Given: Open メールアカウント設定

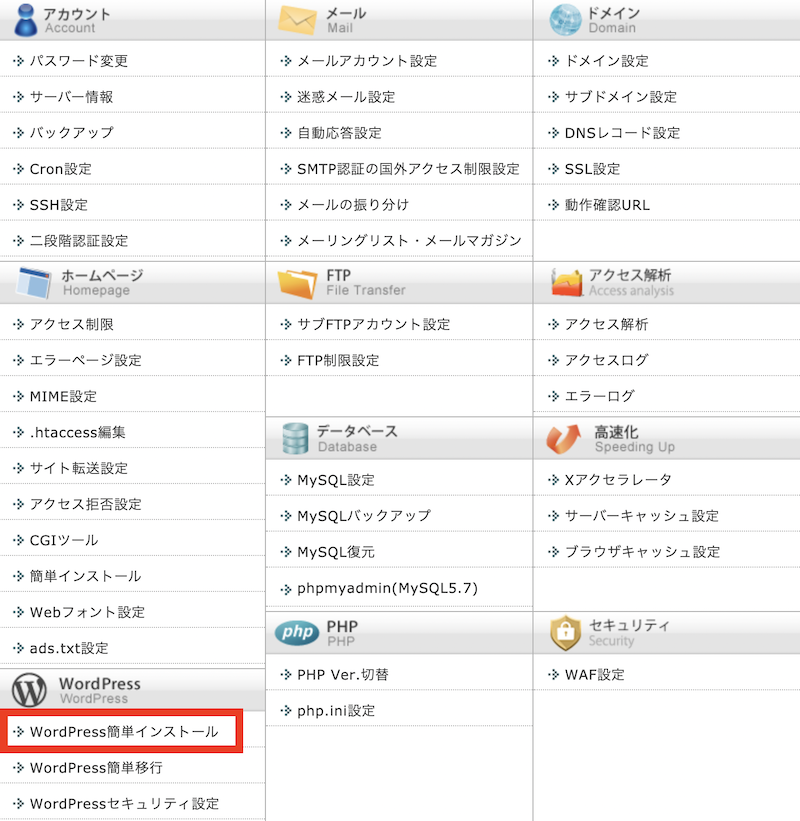Looking at the screenshot, I should coord(367,61).
